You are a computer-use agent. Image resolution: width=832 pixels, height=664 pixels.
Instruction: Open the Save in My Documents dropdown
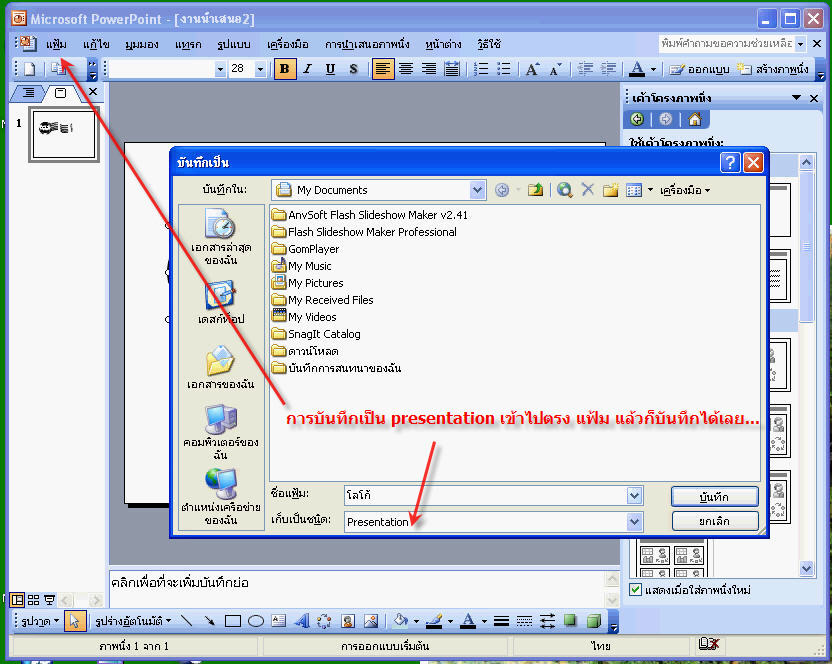point(478,189)
